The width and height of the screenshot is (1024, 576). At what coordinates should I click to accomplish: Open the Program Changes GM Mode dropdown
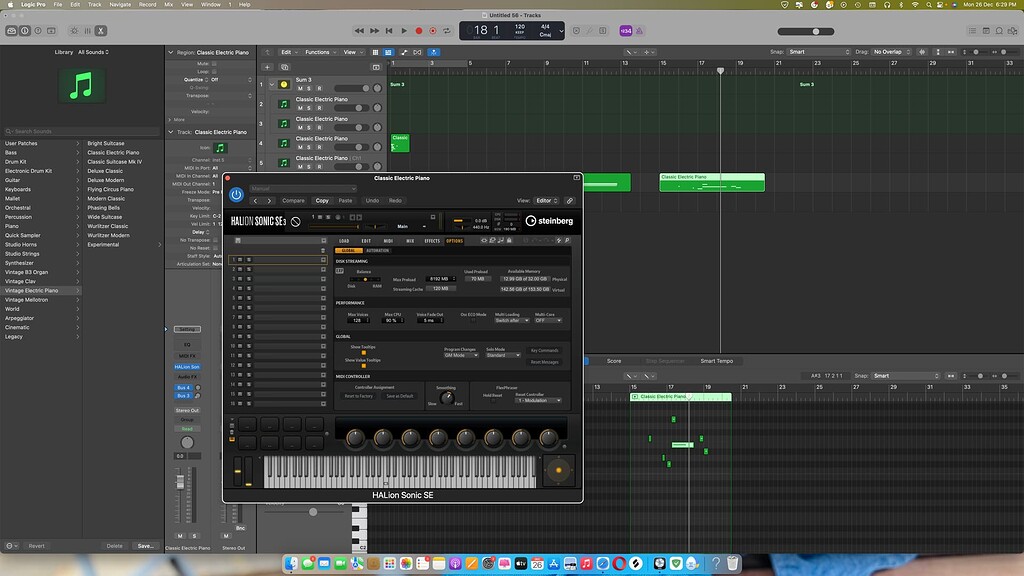tap(461, 355)
